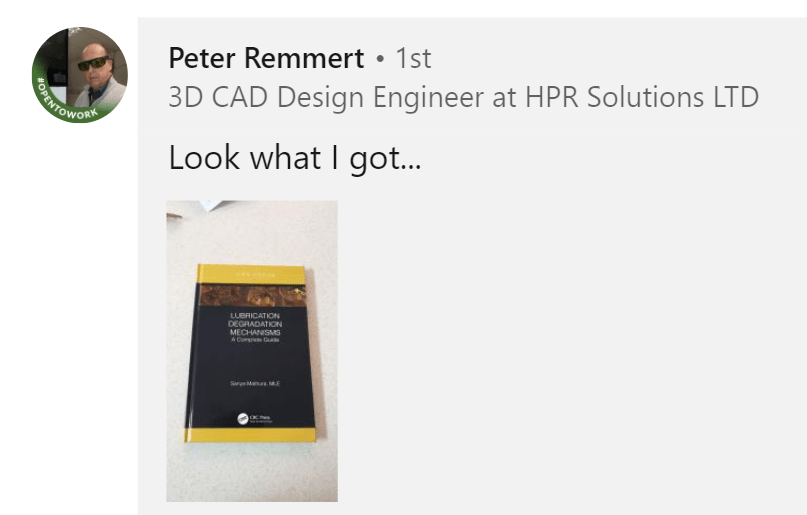Click the bullet dot after Peter Remmert
The image size is (807, 515).
point(380,59)
